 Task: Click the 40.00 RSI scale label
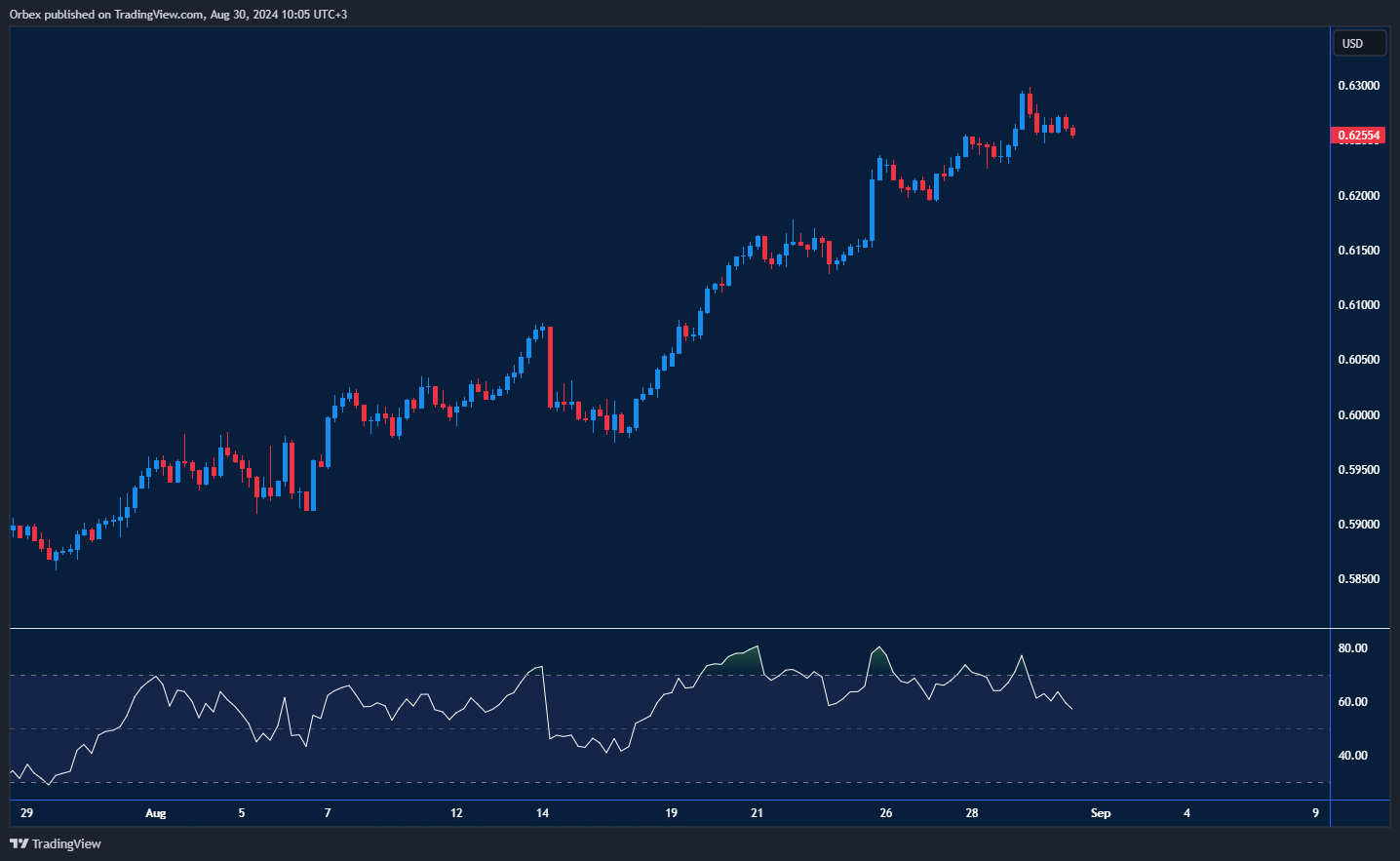pos(1352,756)
